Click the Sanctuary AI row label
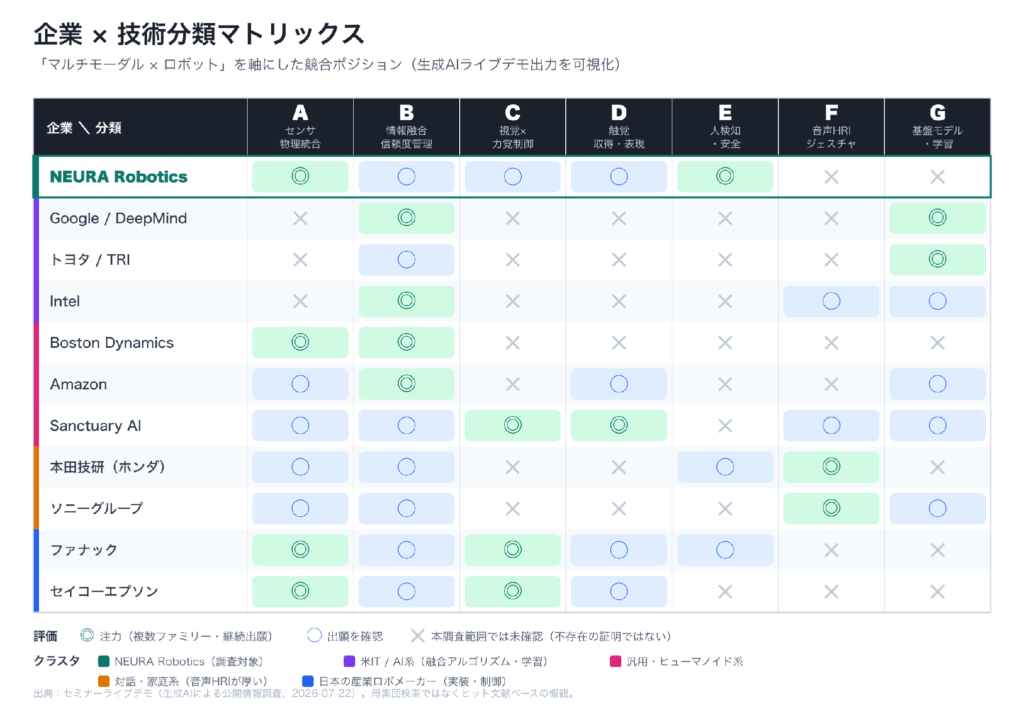The width and height of the screenshot is (1024, 712). click(x=95, y=426)
